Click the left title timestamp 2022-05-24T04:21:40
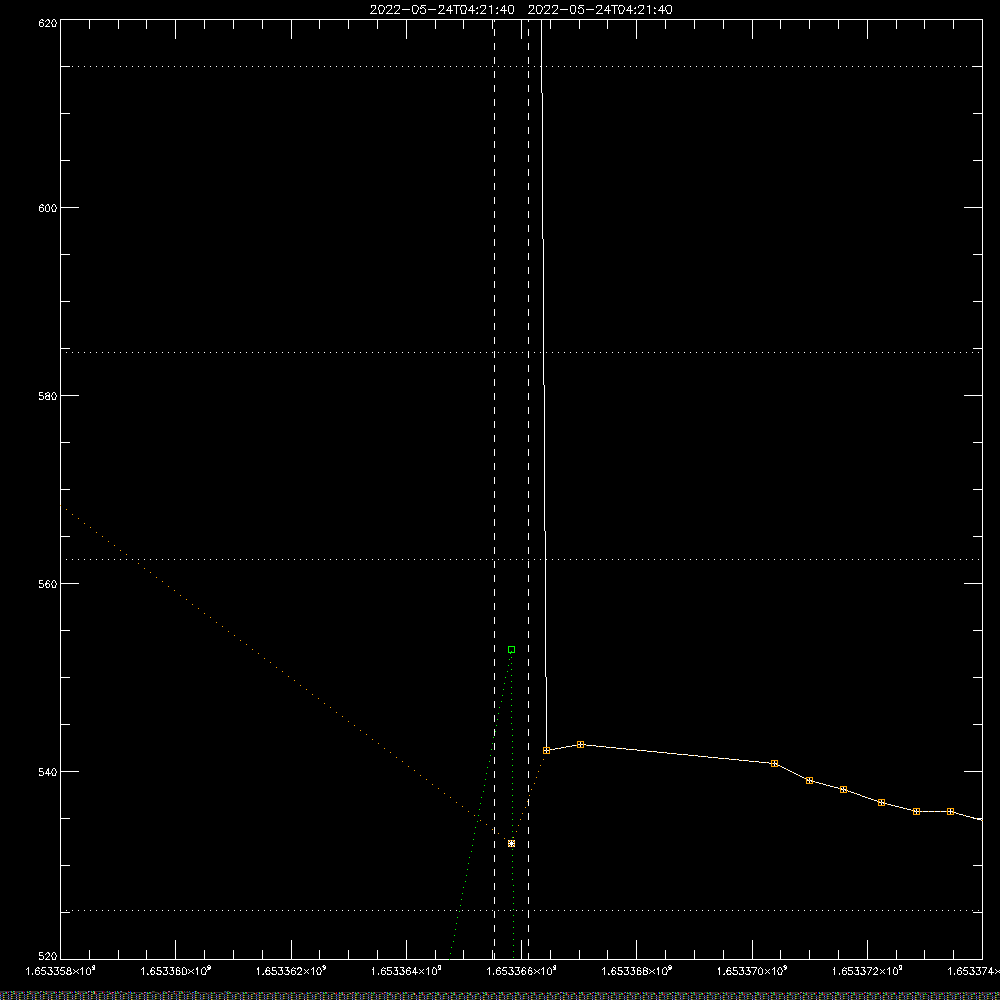 [x=442, y=10]
